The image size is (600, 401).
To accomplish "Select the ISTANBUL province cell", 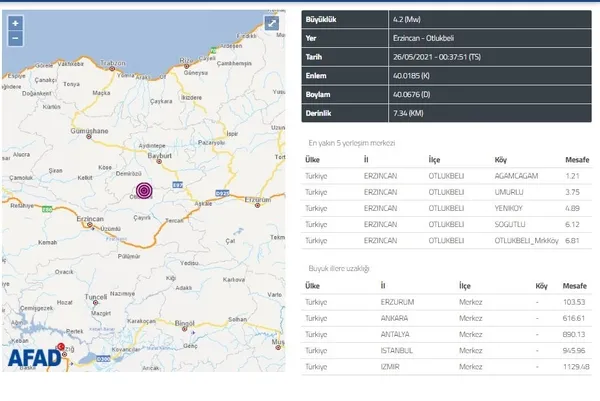I will (x=396, y=350).
